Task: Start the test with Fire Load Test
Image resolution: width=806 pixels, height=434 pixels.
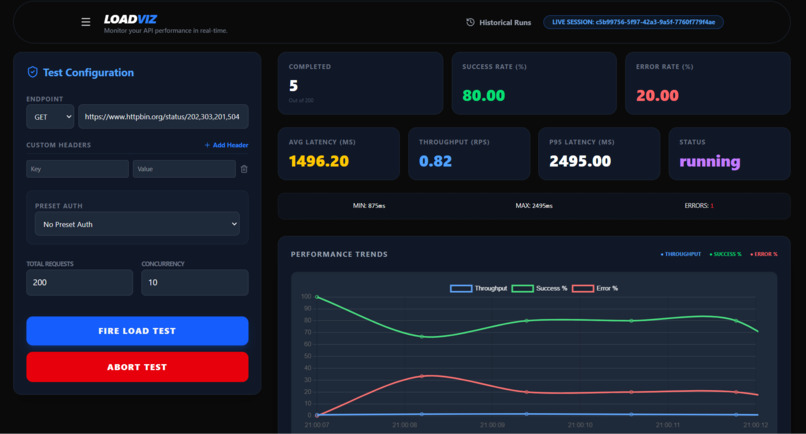Action: (x=137, y=331)
